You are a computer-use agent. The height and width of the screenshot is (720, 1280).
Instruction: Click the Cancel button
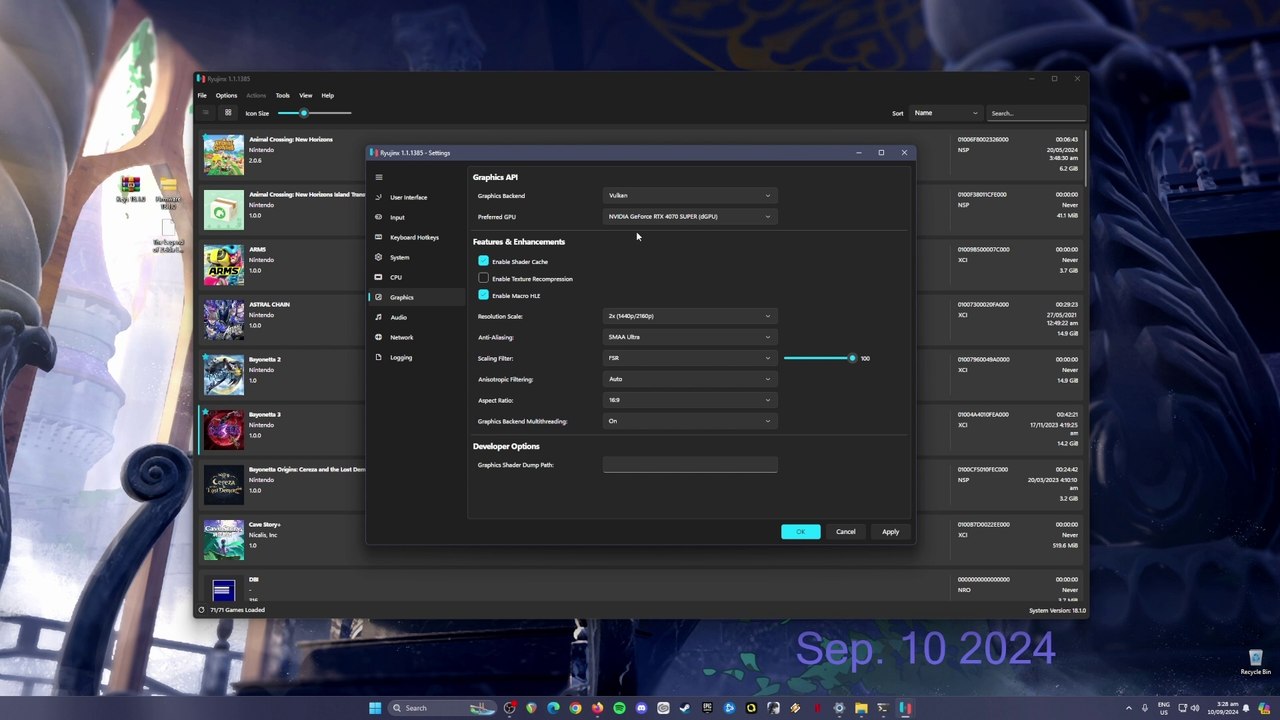point(846,532)
